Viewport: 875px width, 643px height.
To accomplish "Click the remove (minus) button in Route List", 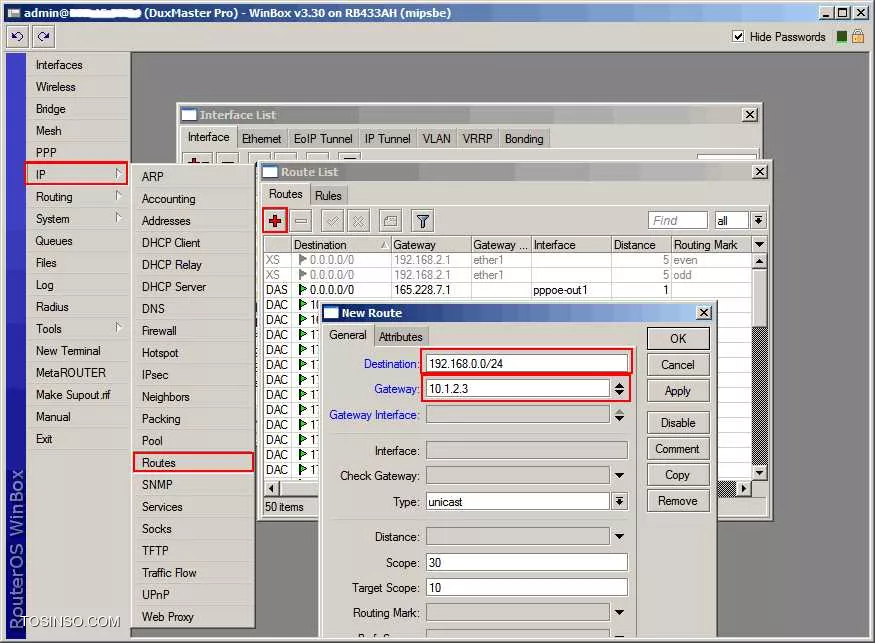I will click(x=301, y=221).
